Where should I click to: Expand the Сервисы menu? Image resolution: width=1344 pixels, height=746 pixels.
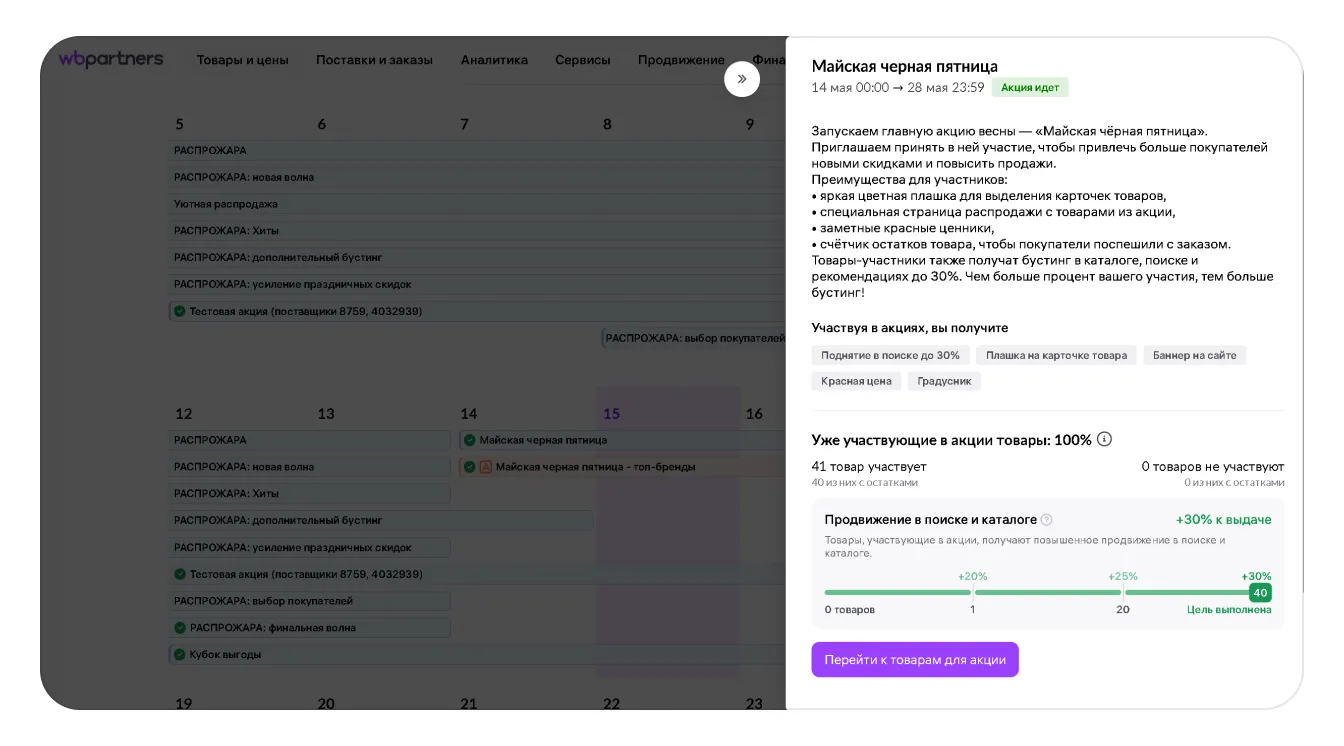[583, 60]
